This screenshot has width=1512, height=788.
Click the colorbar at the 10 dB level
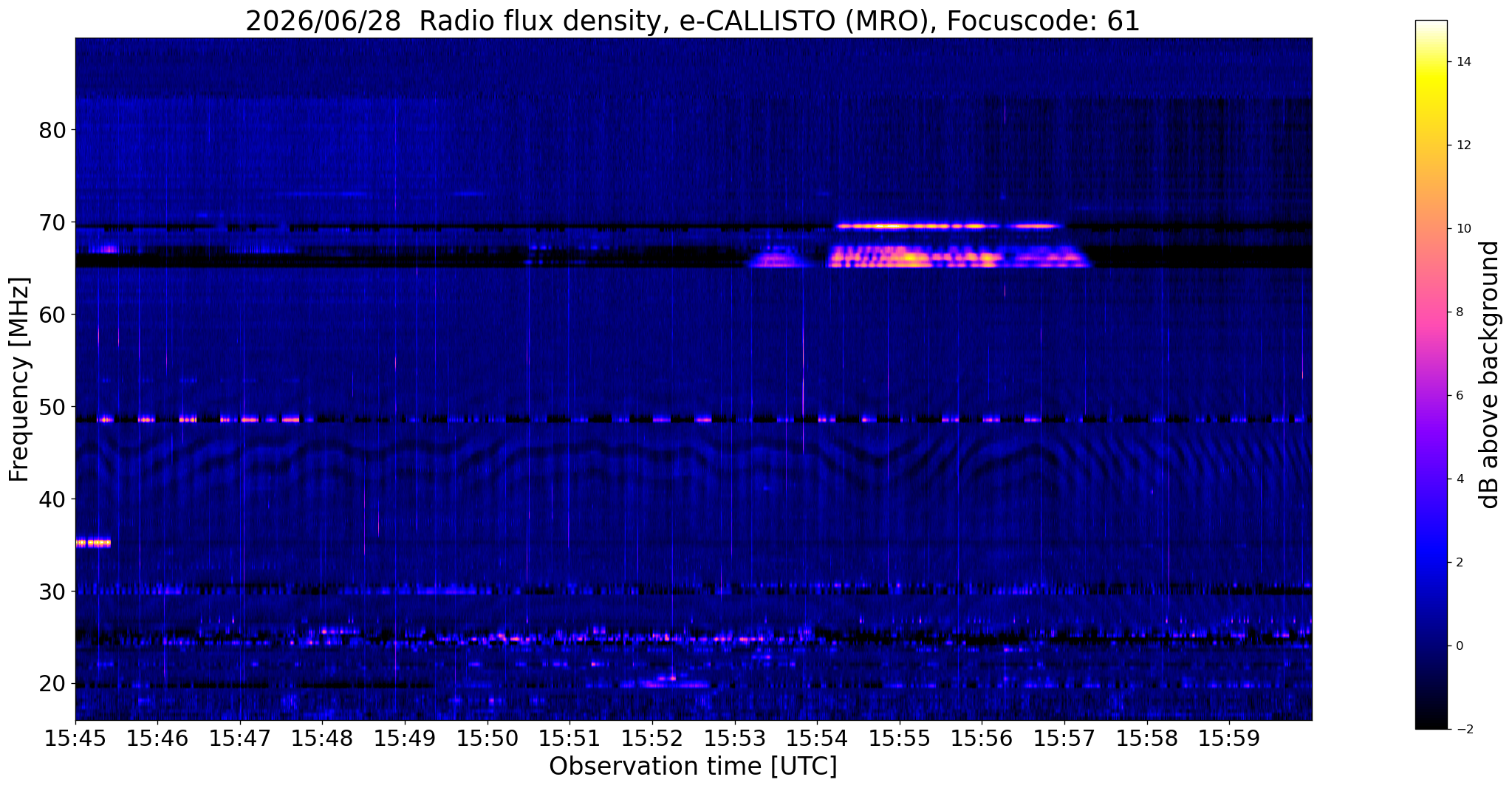1431,228
